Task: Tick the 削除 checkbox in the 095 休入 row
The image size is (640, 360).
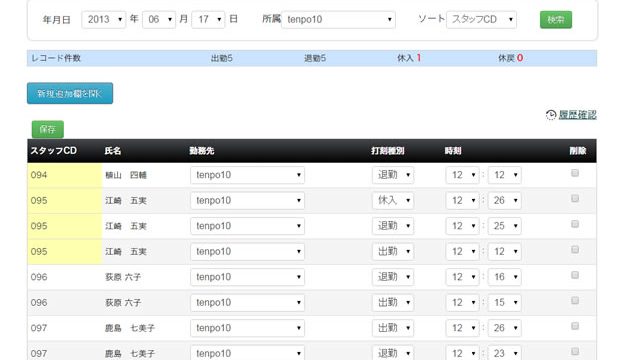Action: click(x=575, y=198)
